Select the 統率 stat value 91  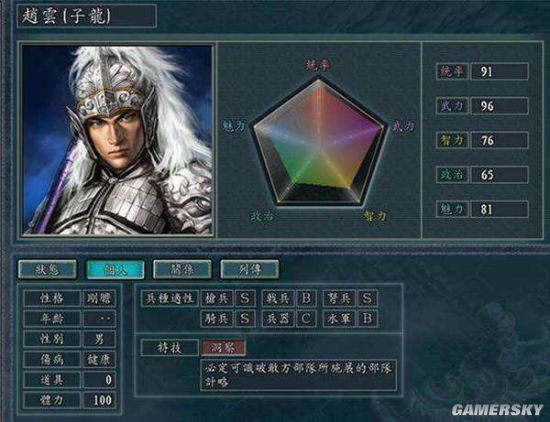499,72
